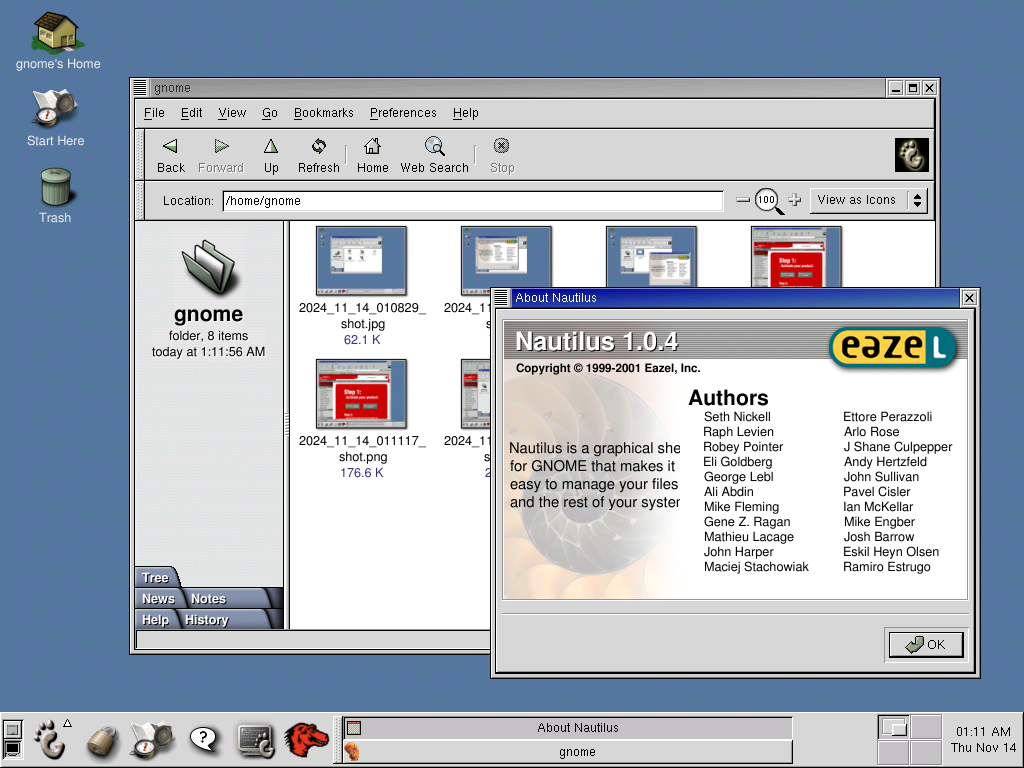
Task: Open the Go menu
Action: (270, 113)
